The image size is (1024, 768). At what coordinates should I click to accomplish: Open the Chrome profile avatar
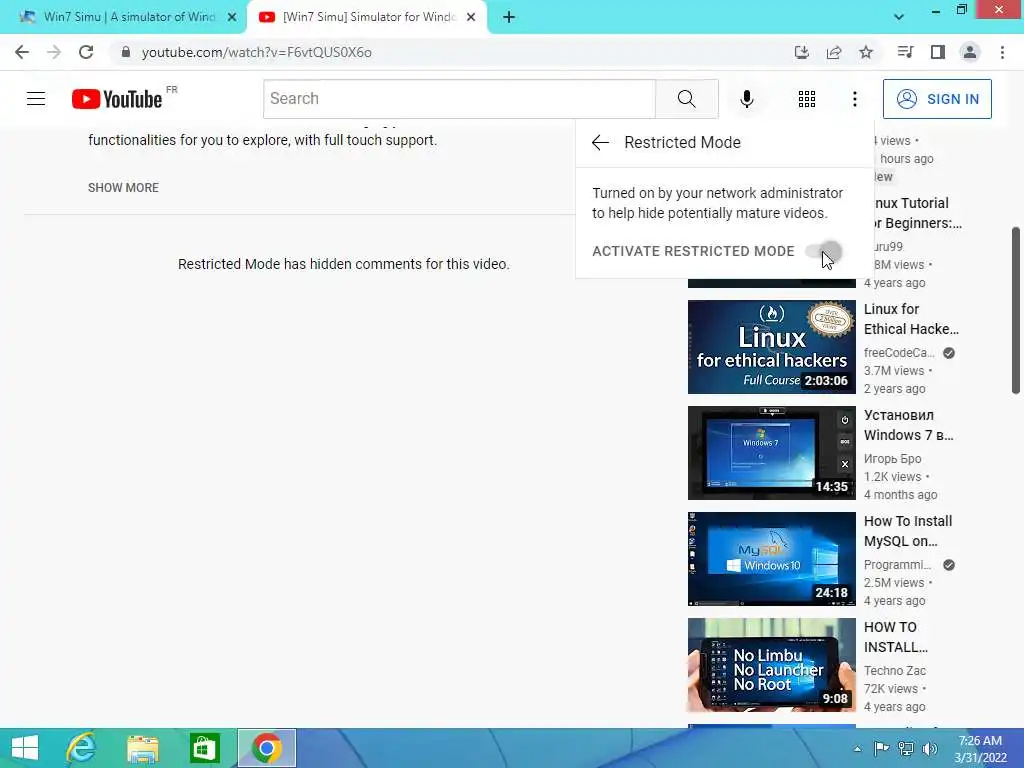click(970, 52)
